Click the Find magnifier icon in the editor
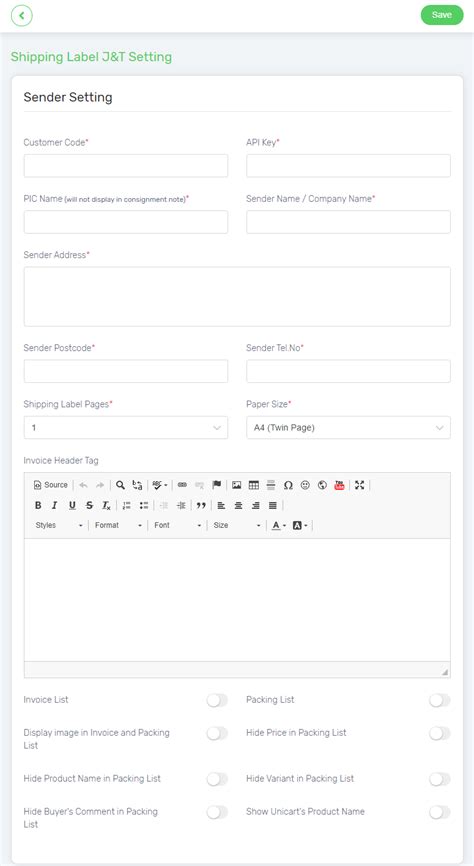This screenshot has width=474, height=866. pyautogui.click(x=120, y=485)
